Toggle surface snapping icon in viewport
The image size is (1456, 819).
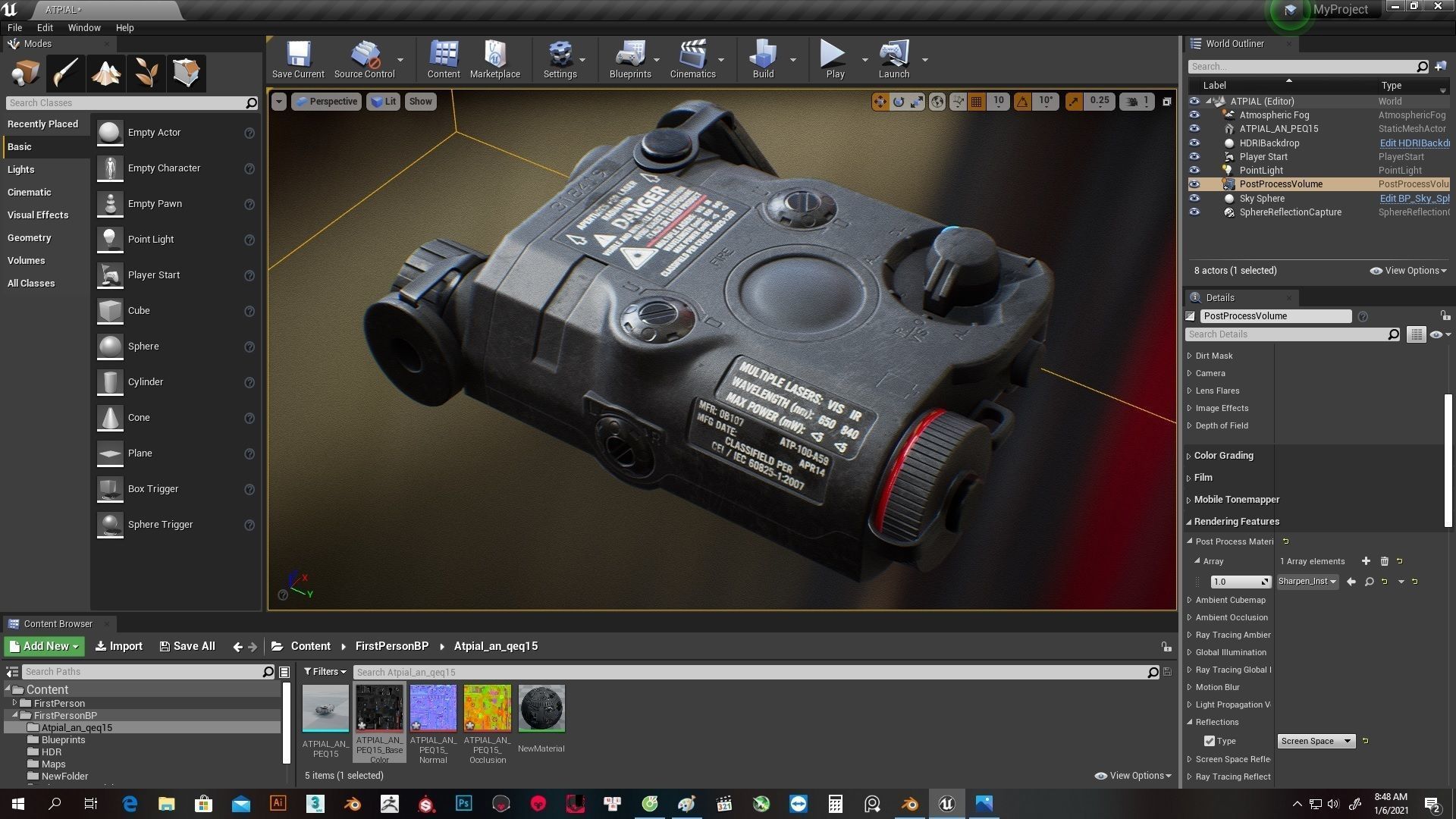[x=958, y=102]
